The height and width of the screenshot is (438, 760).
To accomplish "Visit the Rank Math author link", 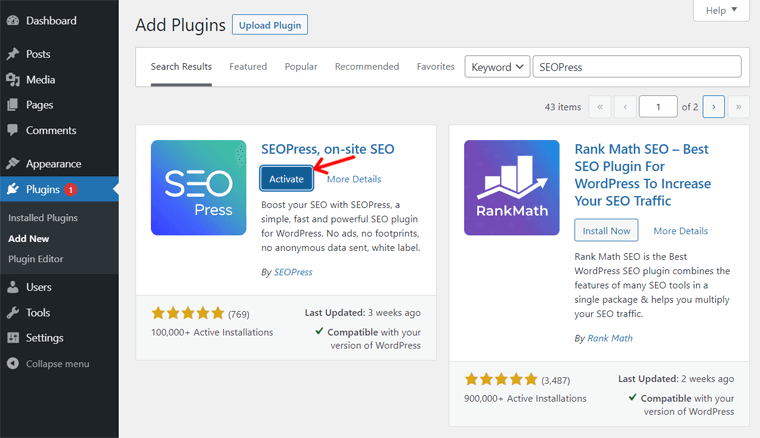I will (610, 338).
